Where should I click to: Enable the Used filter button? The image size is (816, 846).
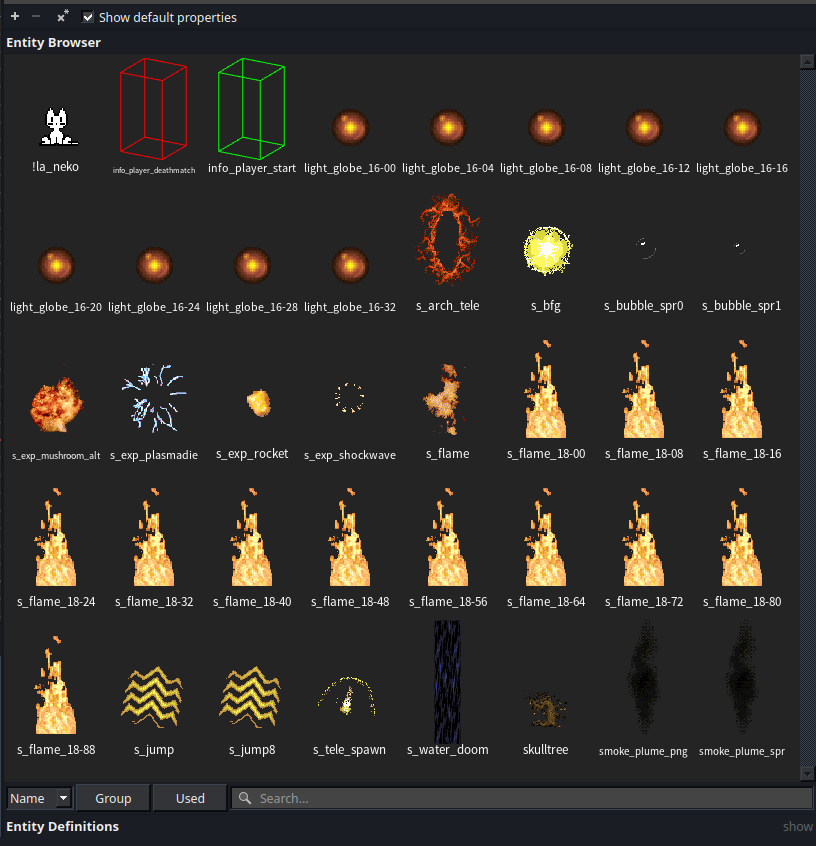(x=189, y=798)
